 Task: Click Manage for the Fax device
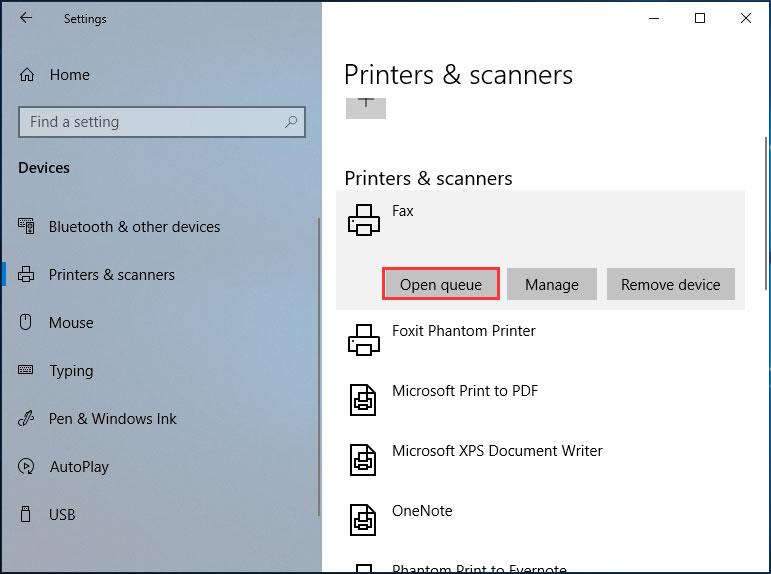pyautogui.click(x=552, y=284)
